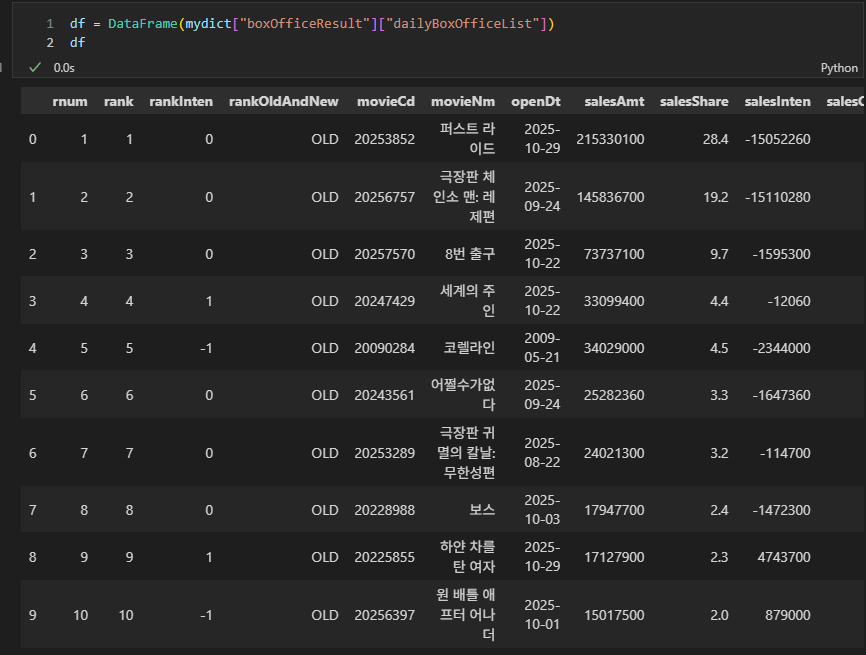This screenshot has height=655, width=866.
Task: Click the rankOldAndNew column header
Action: pyautogui.click(x=283, y=102)
